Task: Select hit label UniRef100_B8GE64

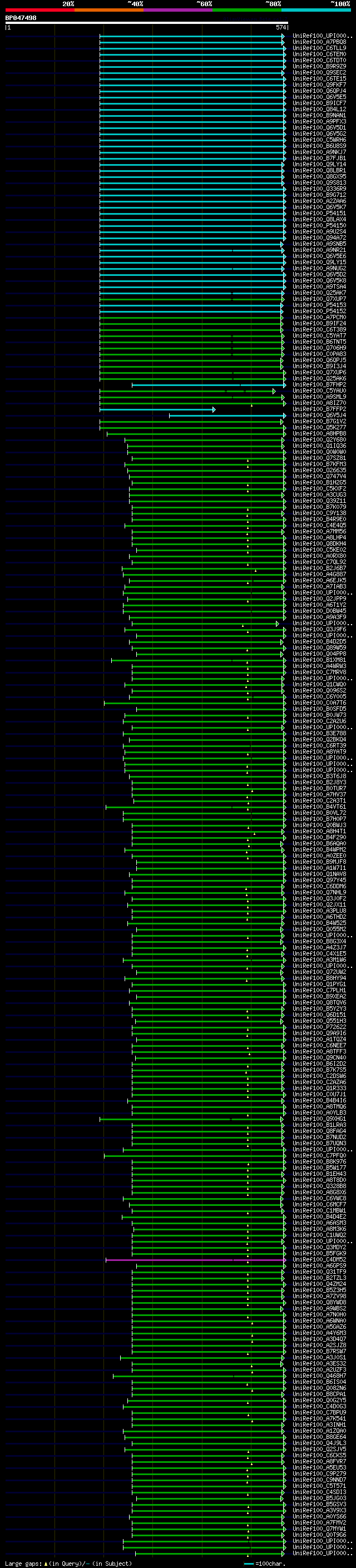Action: click(x=319, y=1437)
